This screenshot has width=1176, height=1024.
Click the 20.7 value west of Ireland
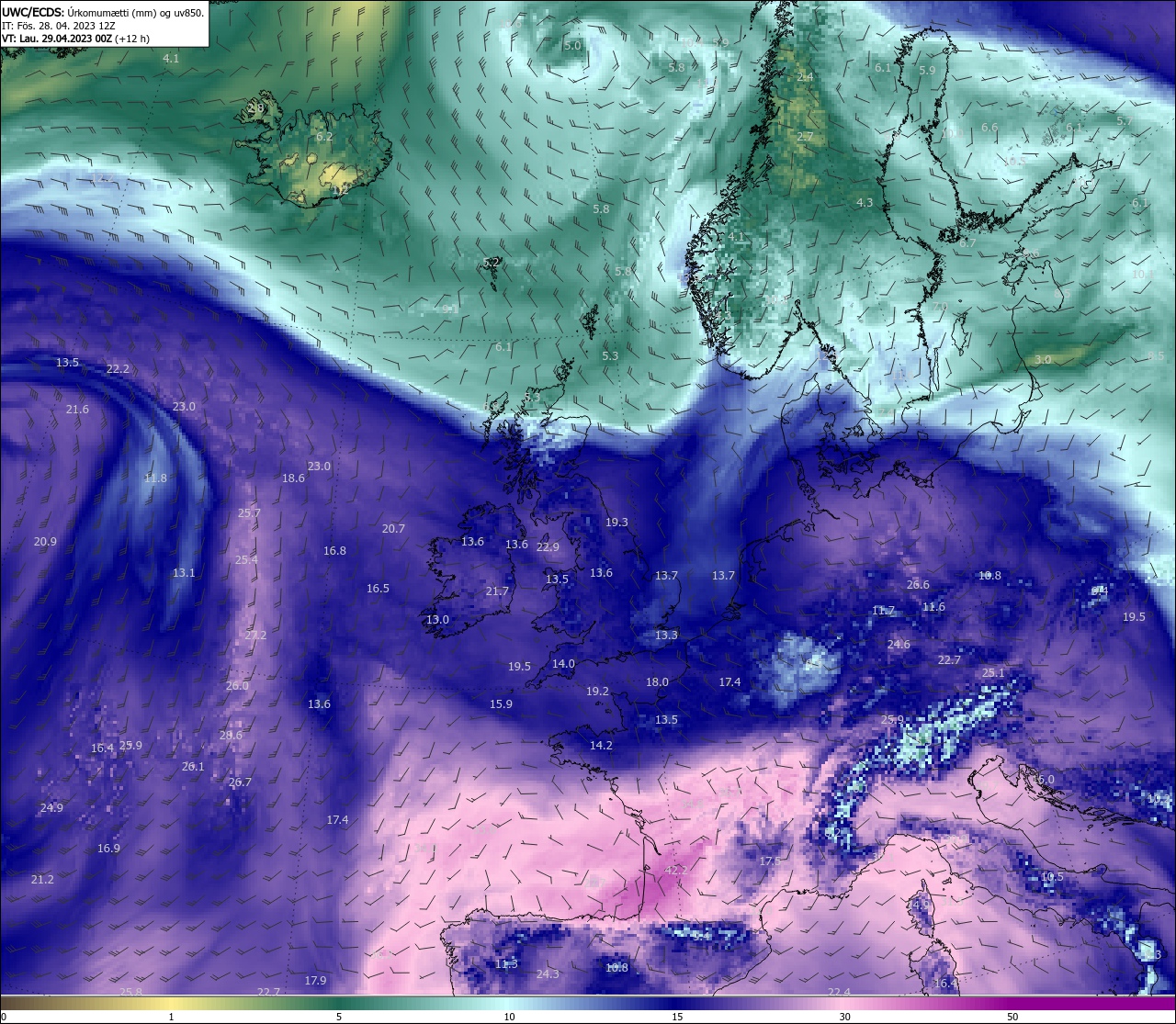pos(393,528)
